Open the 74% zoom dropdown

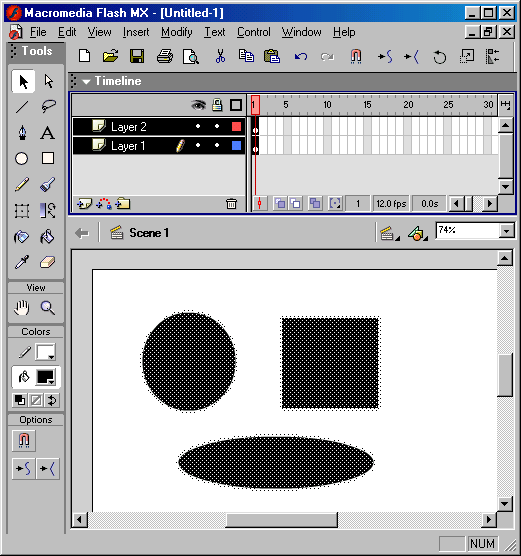point(506,231)
